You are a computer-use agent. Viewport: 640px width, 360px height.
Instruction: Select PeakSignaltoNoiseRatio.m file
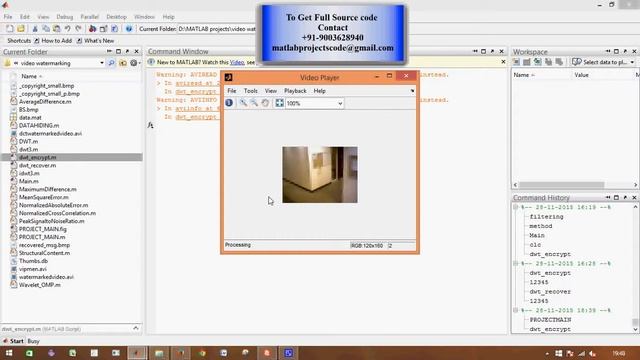click(51, 221)
